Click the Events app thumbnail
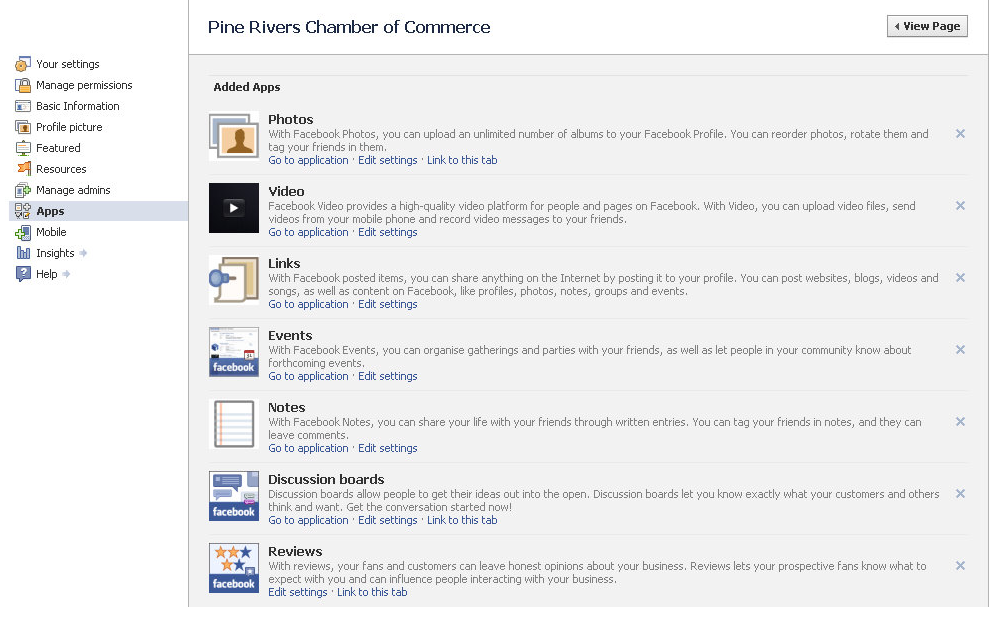Viewport: 990px width, 641px height. coord(233,352)
